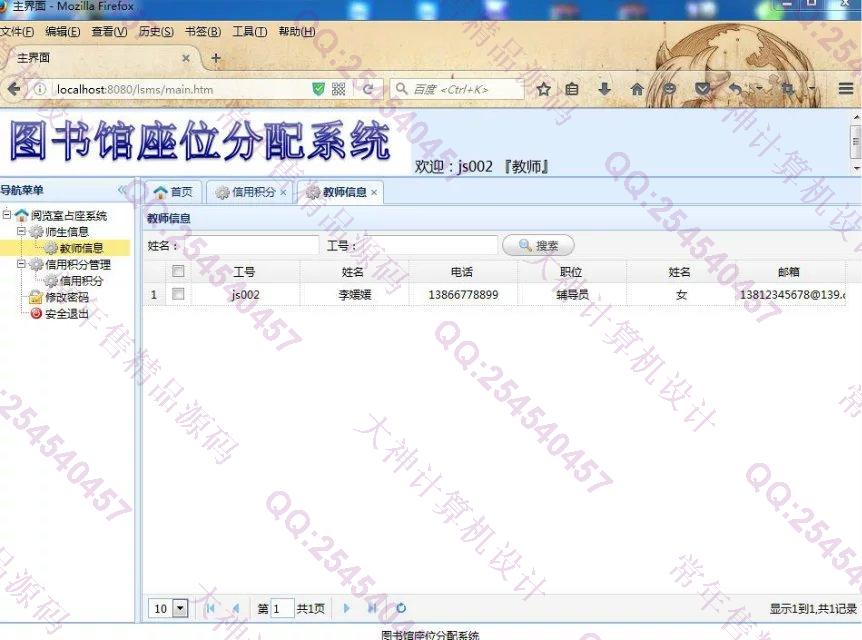Click the 李媛媛 name cell
This screenshot has height=640, width=862.
tap(355, 295)
